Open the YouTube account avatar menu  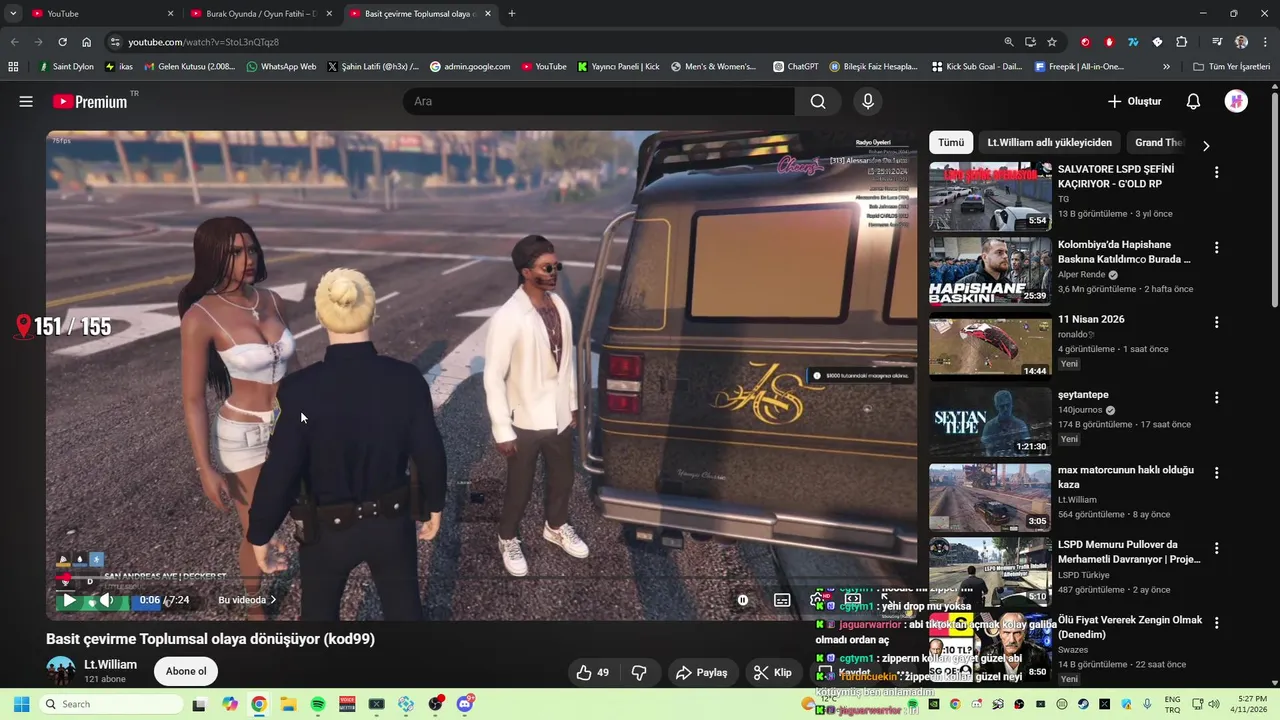click(1236, 101)
